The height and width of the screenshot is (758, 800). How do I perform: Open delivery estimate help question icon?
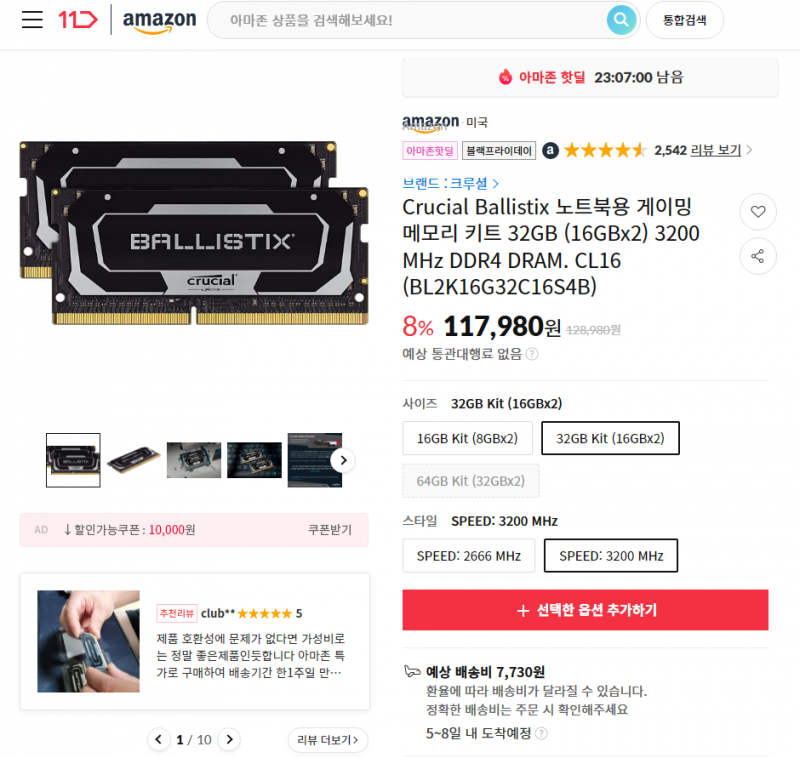tap(542, 733)
